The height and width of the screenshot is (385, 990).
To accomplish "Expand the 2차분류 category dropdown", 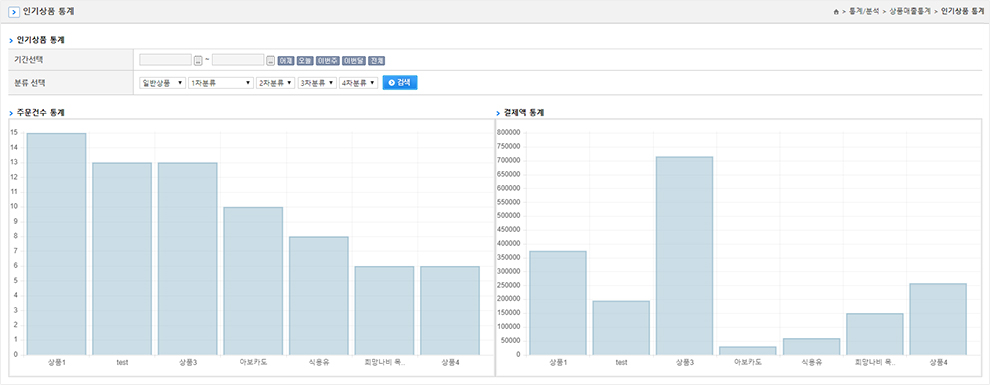I will (276, 83).
